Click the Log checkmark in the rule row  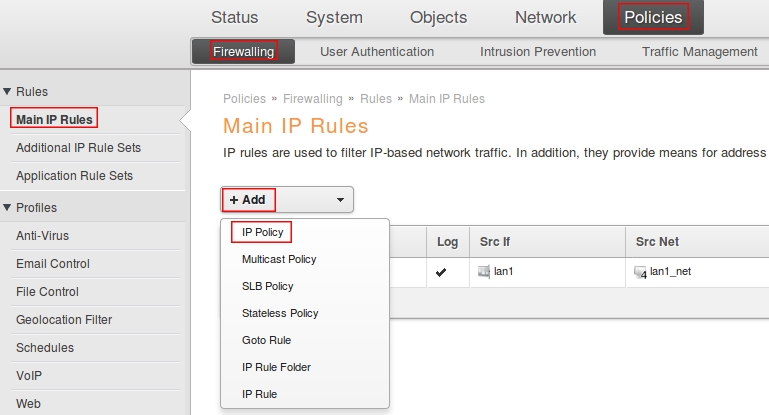point(441,271)
